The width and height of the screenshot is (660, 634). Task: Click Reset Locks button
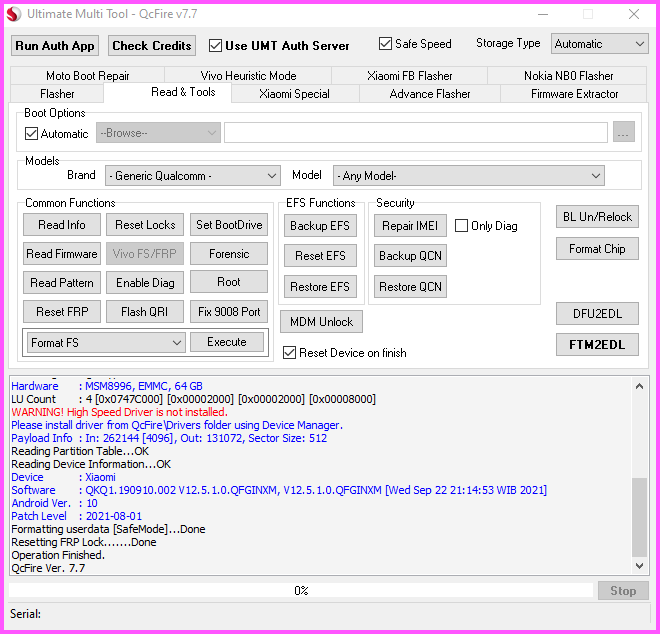click(x=145, y=225)
